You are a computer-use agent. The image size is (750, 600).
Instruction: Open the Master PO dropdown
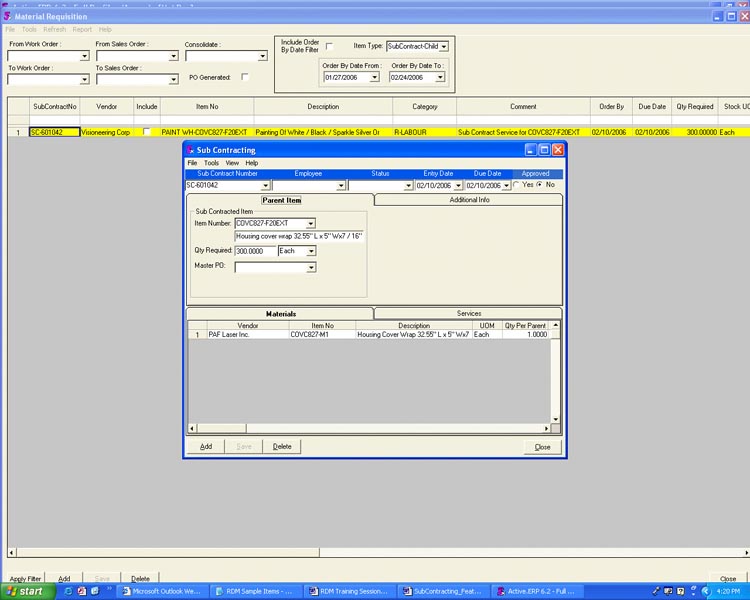(x=311, y=267)
